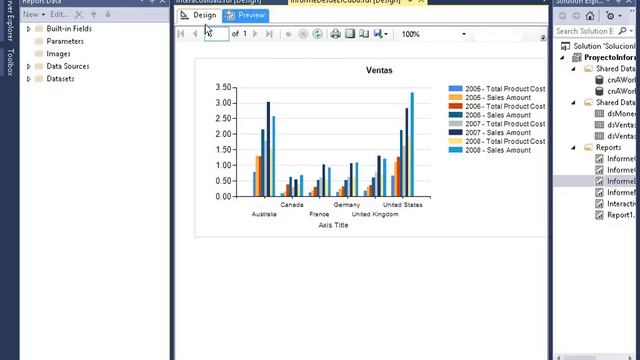The height and width of the screenshot is (360, 640).
Task: Go to previous page of report preview
Action: [x=195, y=34]
